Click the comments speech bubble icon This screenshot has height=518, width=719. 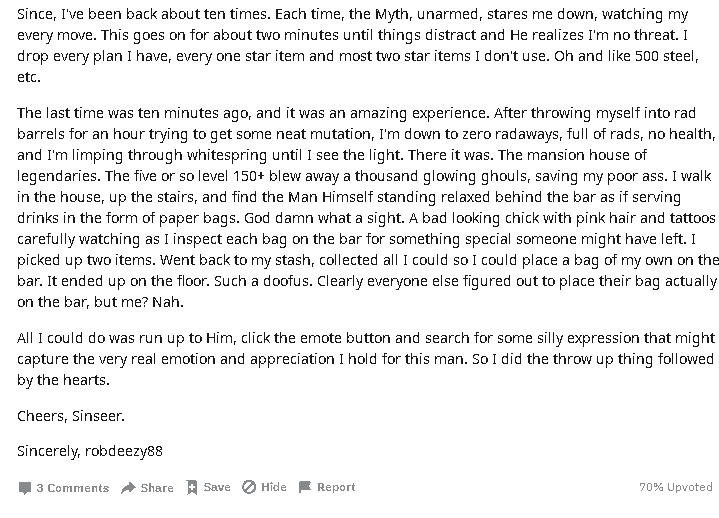coord(24,488)
